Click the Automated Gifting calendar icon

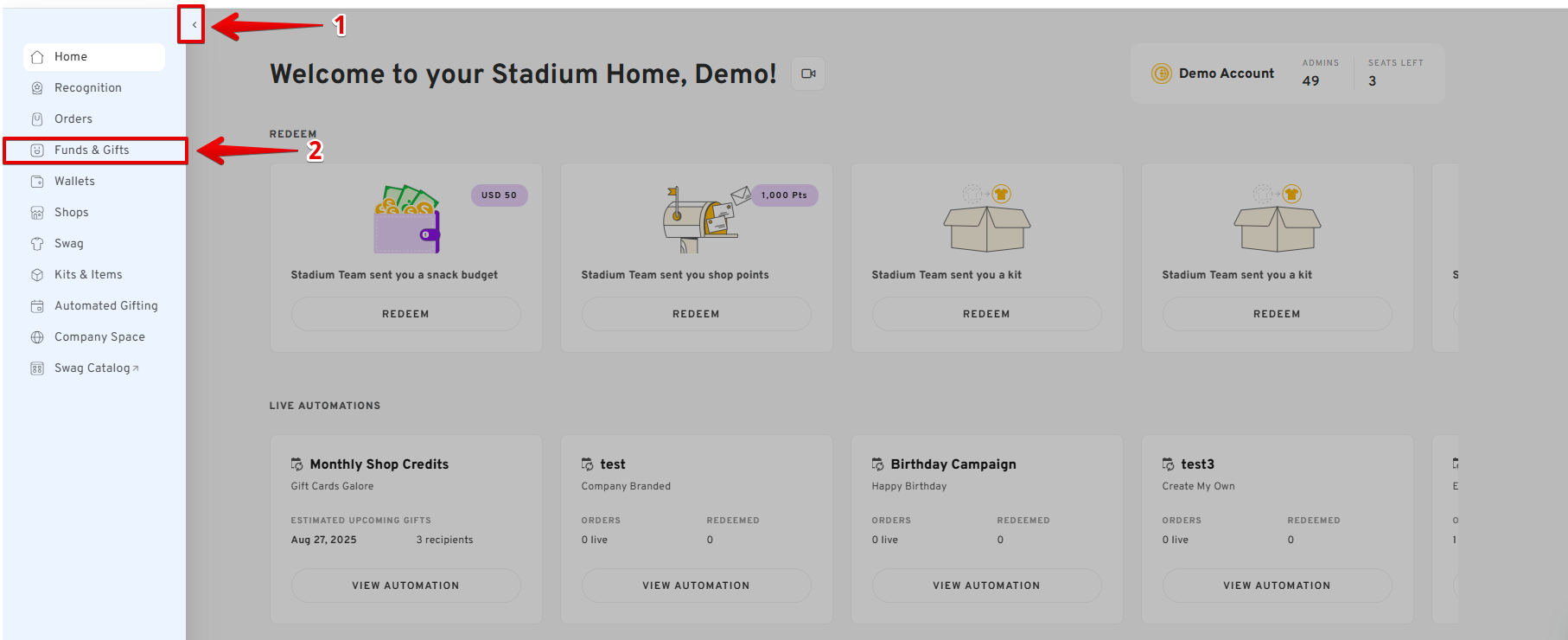pyautogui.click(x=37, y=306)
